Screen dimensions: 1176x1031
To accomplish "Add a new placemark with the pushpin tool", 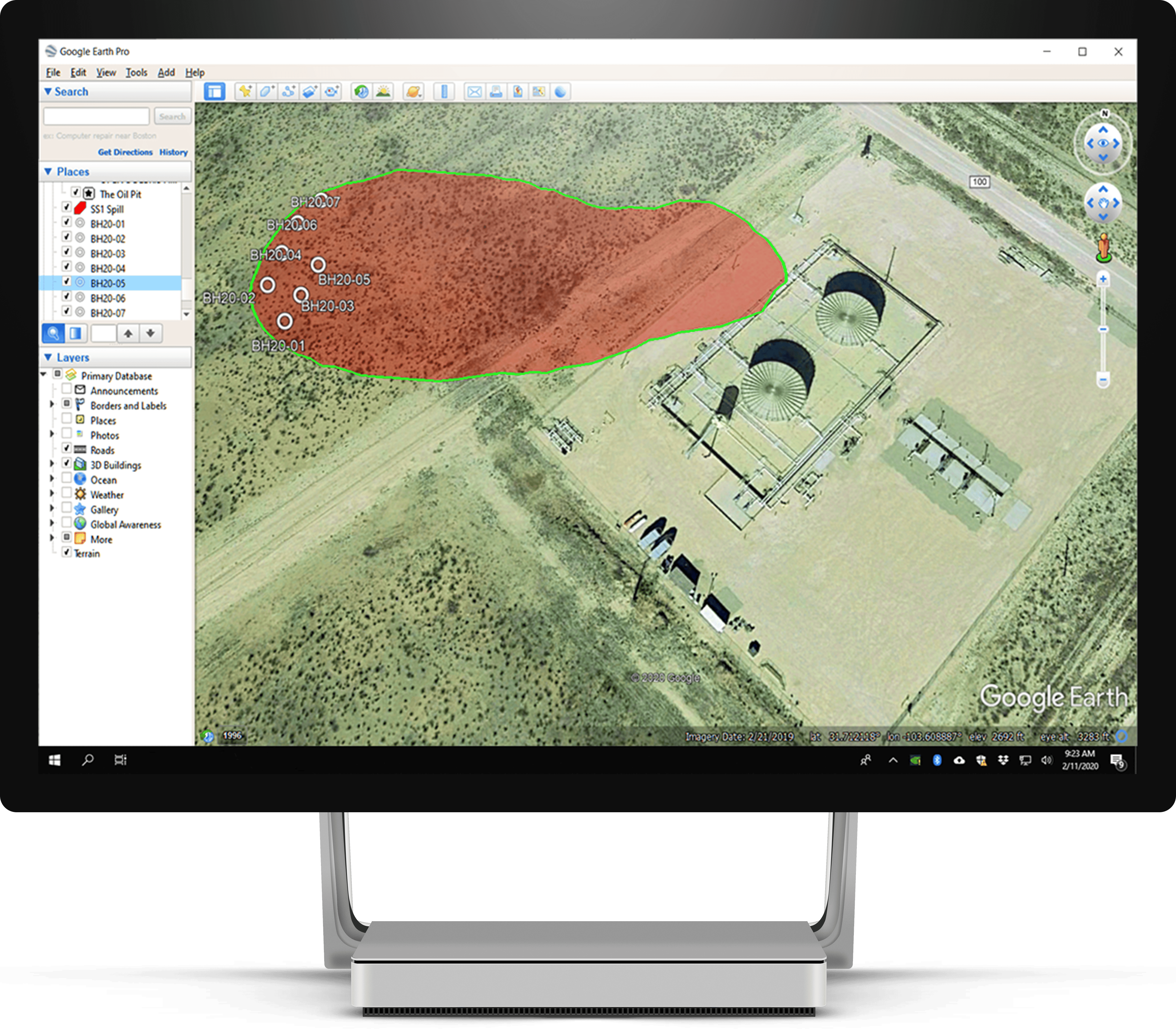I will tap(245, 91).
